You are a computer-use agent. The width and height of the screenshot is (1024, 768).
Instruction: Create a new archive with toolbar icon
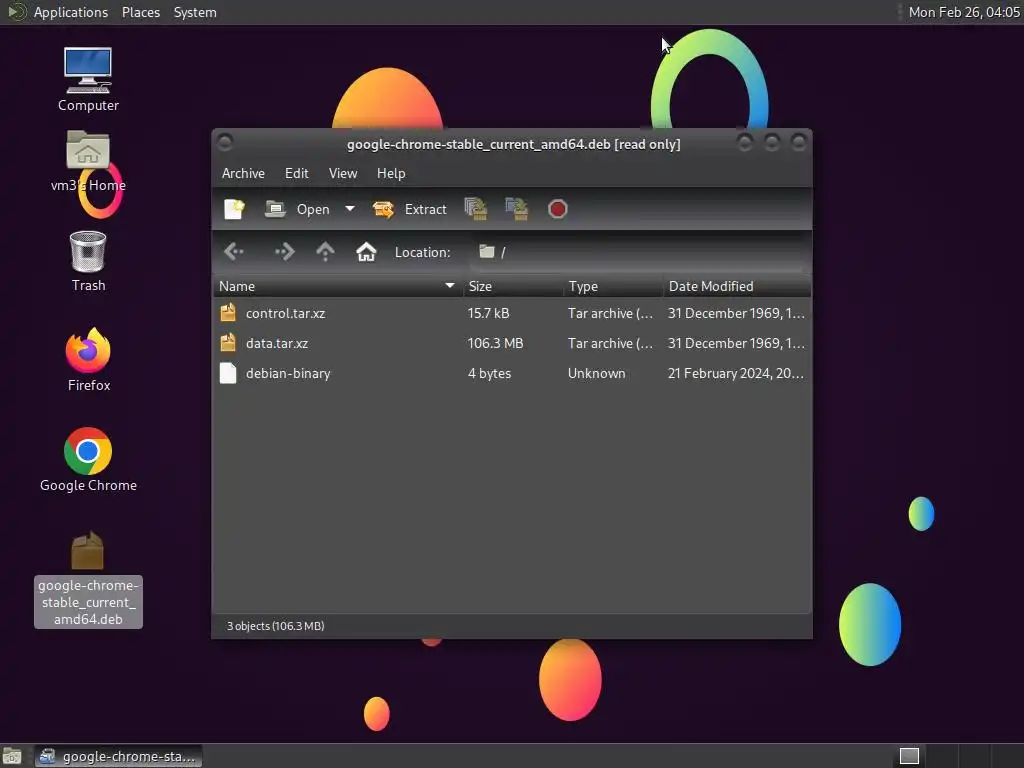coord(234,209)
